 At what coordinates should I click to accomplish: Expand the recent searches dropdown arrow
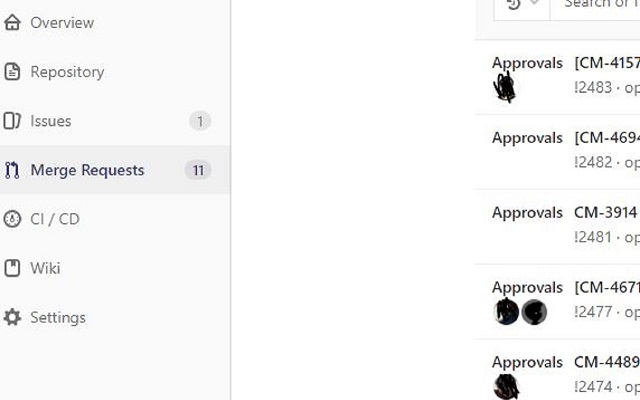pyautogui.click(x=535, y=3)
